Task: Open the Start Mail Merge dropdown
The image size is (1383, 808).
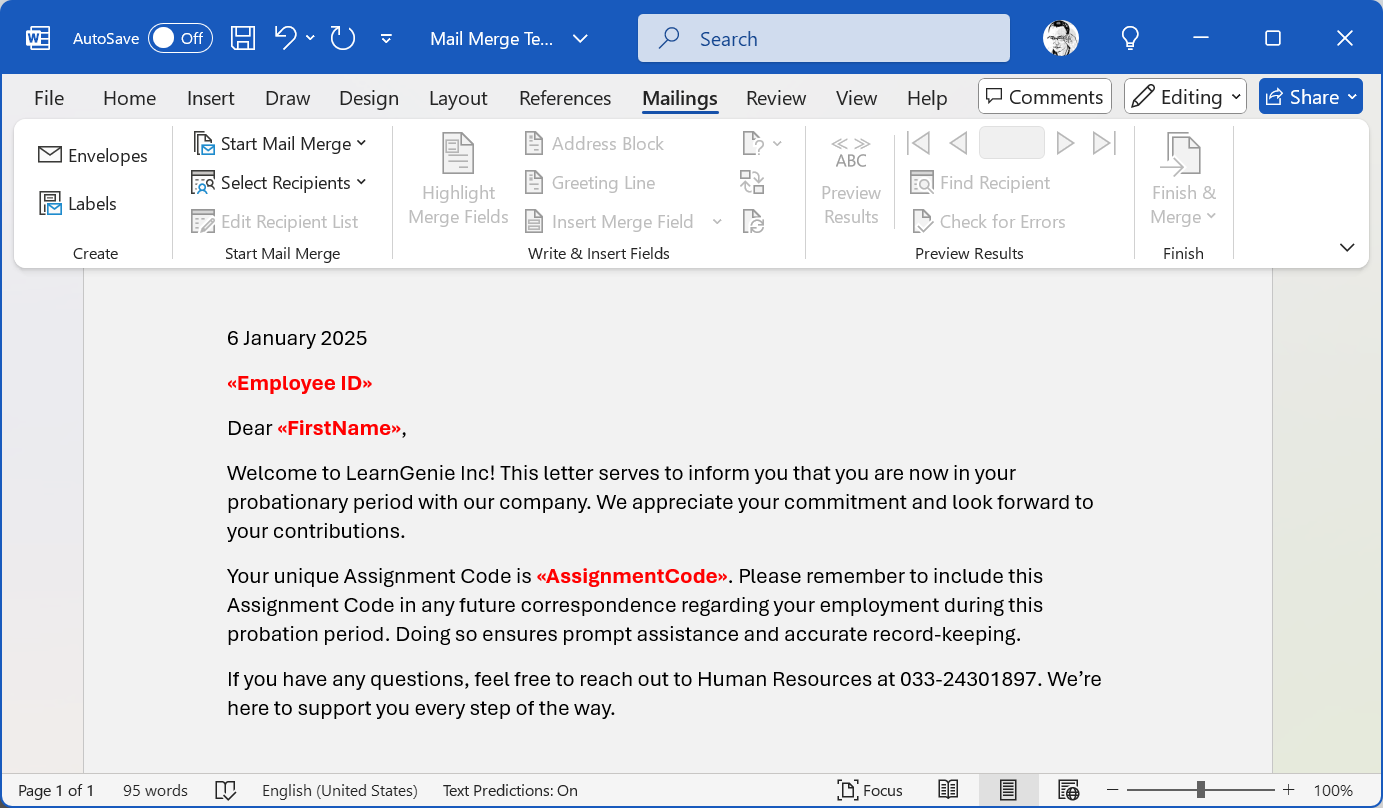Action: [280, 143]
